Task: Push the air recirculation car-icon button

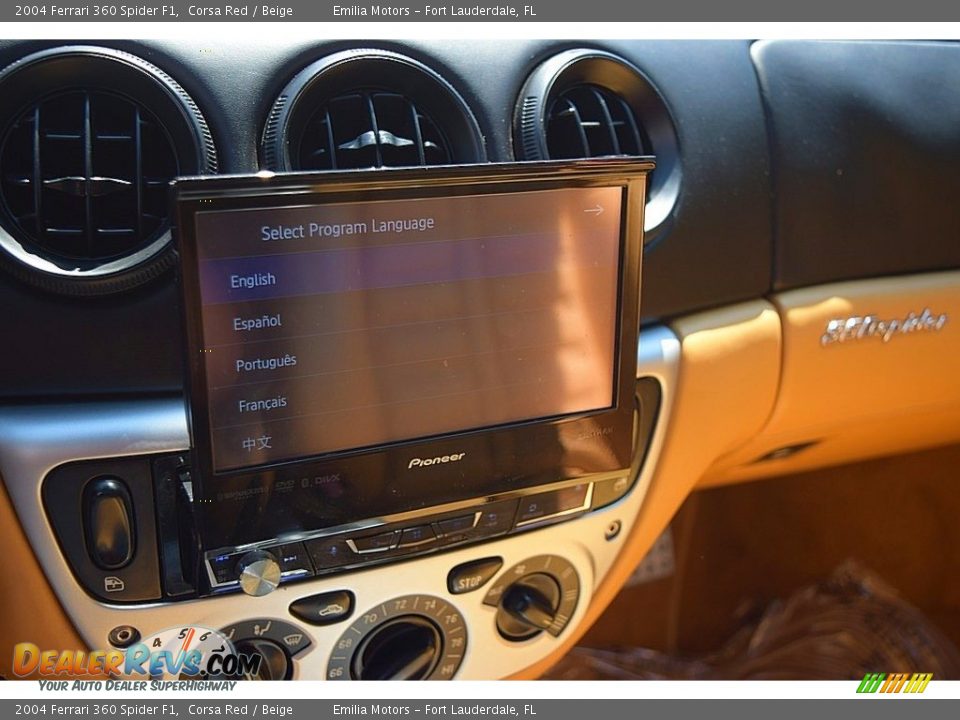Action: [323, 607]
